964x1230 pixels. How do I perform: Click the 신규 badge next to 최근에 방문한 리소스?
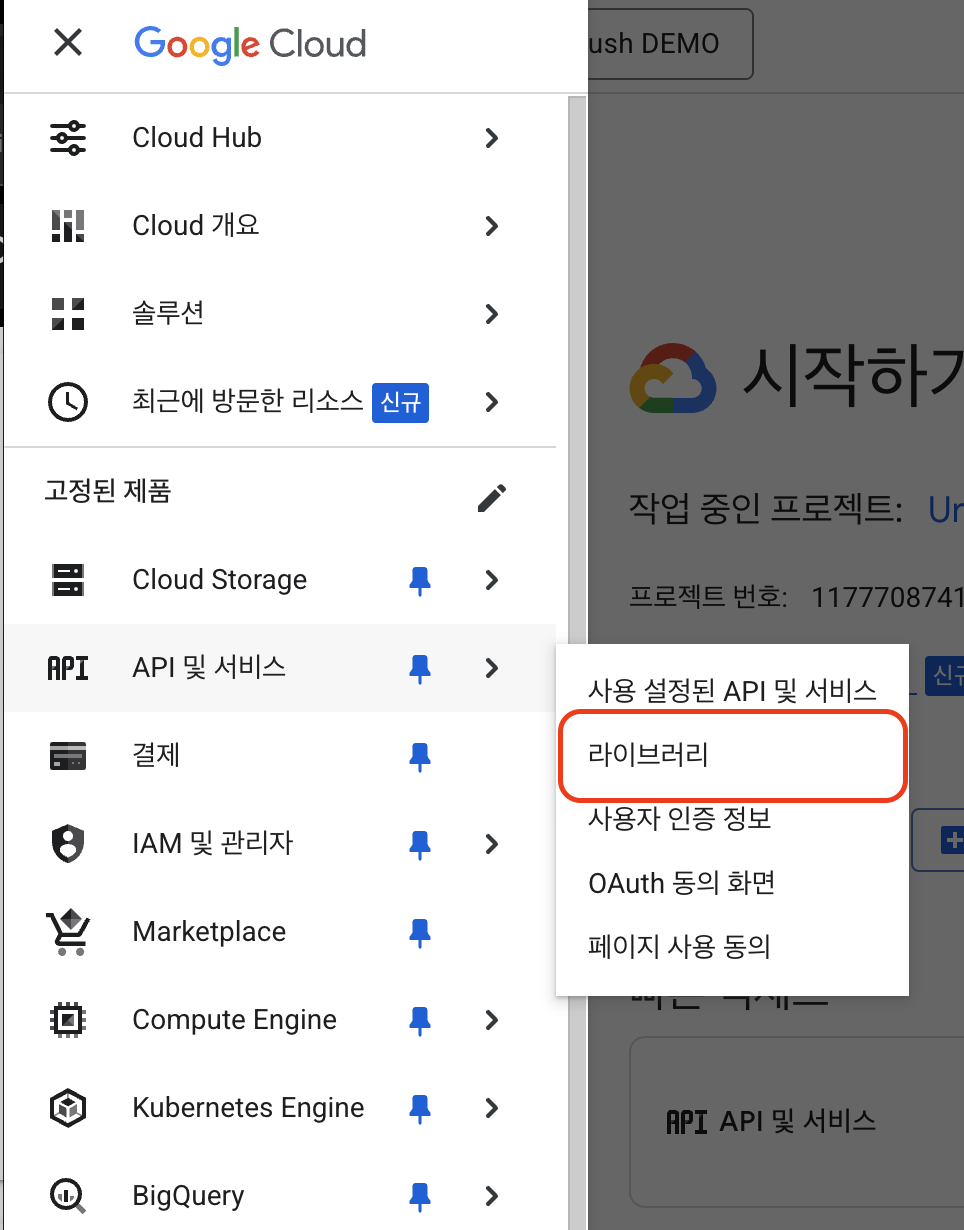click(400, 403)
